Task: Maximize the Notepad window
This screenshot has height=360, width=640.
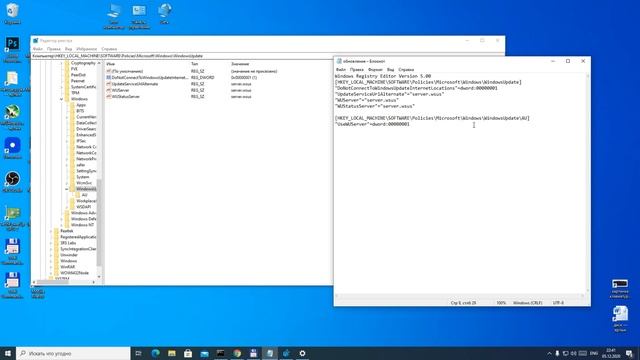Action: [x=568, y=61]
